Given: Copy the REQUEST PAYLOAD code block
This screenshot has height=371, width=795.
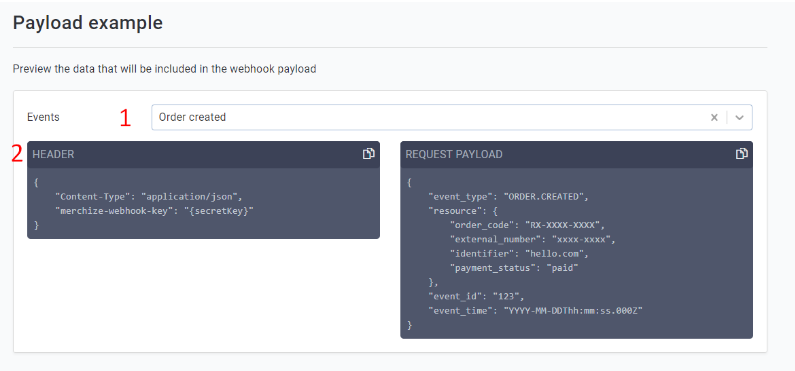Looking at the screenshot, I should coord(742,154).
